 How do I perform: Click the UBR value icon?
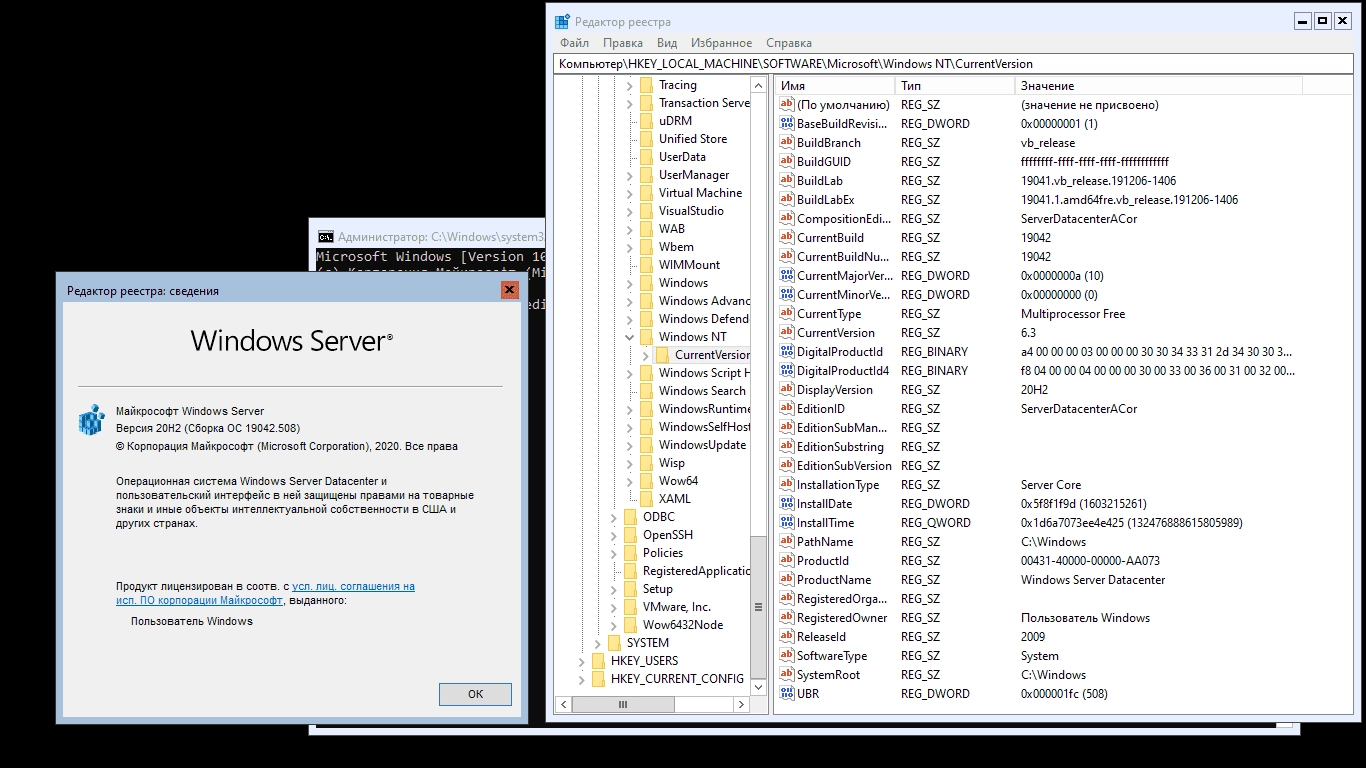pos(787,694)
